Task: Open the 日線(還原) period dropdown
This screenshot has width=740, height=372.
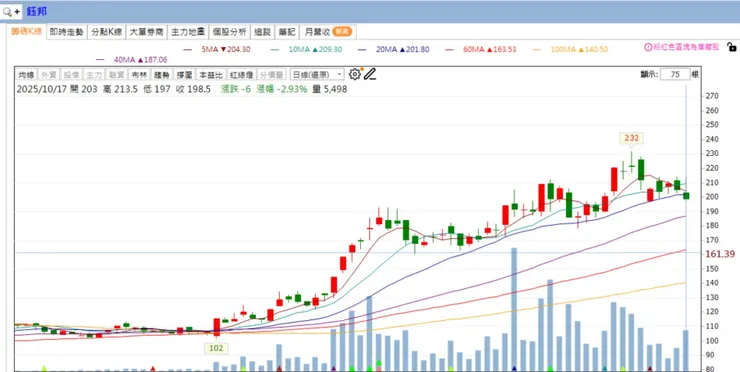Action: coord(317,75)
